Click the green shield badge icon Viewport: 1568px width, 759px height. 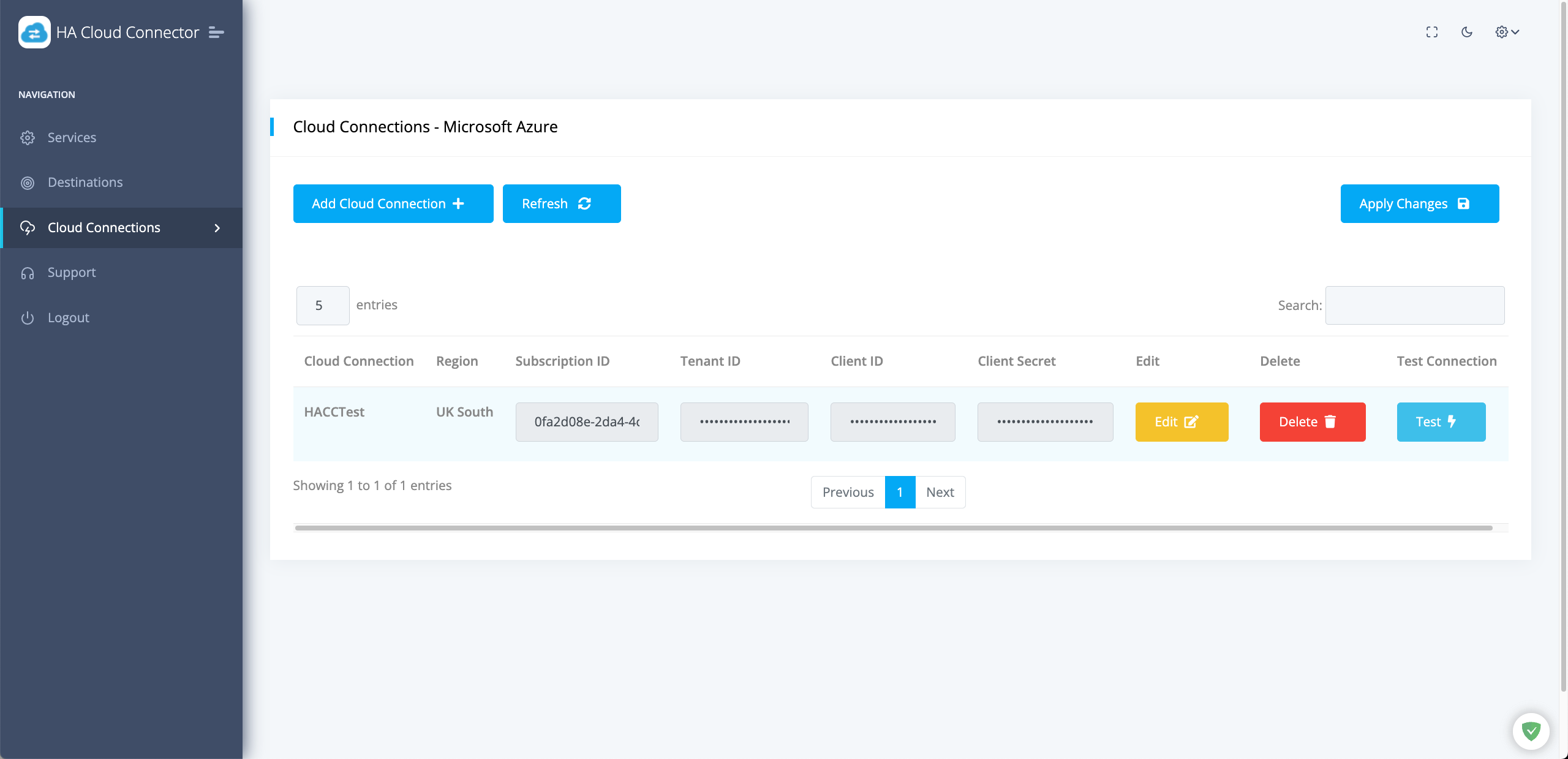(1531, 731)
